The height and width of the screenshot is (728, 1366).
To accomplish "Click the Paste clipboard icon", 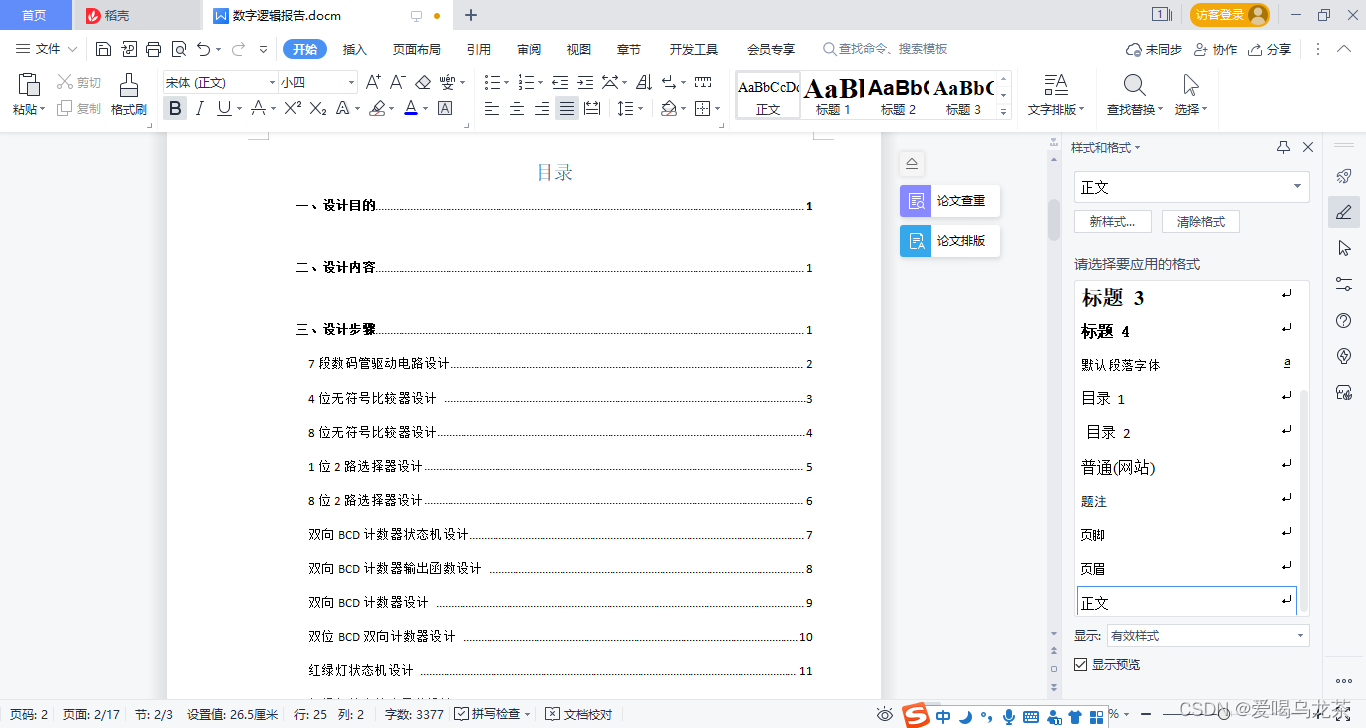I will click(29, 84).
